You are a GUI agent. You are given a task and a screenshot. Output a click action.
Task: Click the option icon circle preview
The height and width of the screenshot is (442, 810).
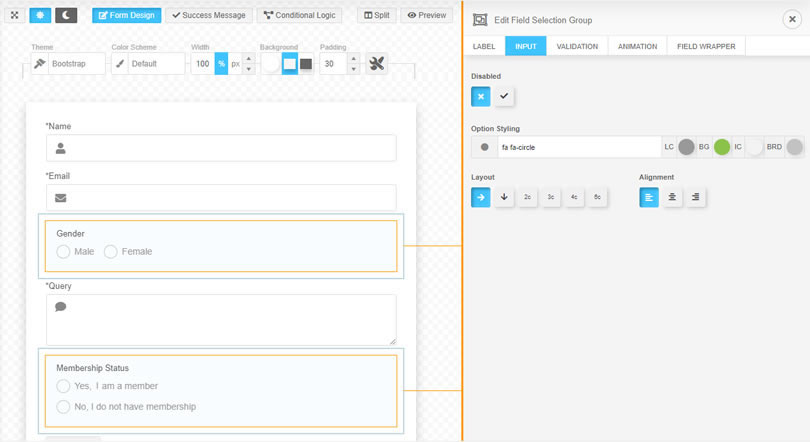(x=485, y=147)
